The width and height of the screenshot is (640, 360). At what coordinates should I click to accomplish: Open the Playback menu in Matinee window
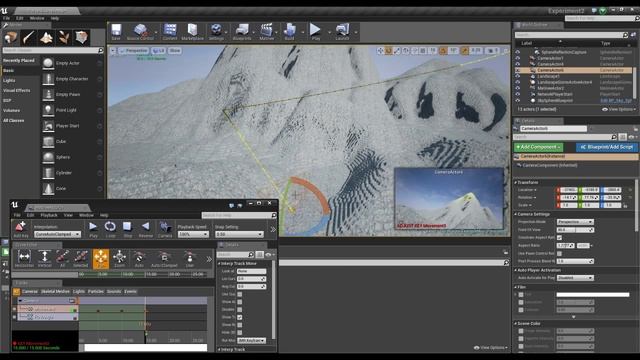coord(49,215)
